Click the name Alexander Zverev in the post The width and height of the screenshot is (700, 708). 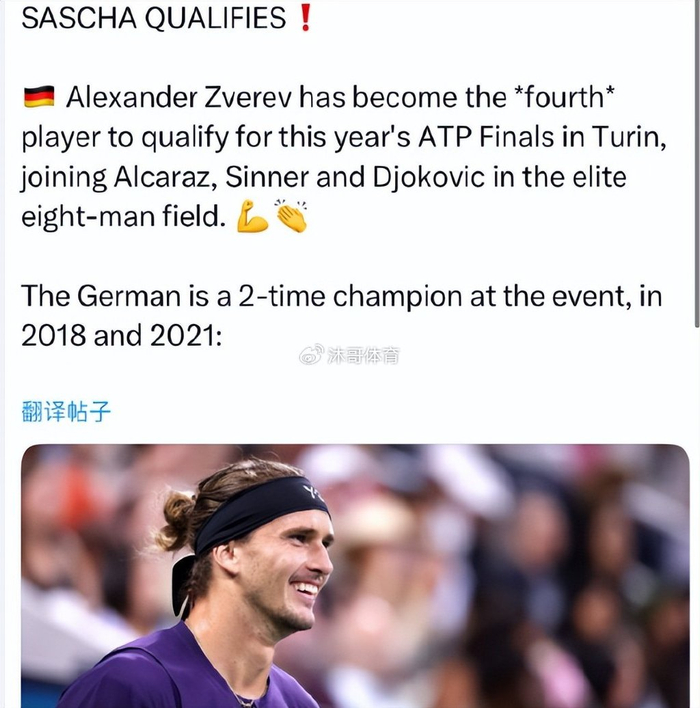pyautogui.click(x=180, y=98)
